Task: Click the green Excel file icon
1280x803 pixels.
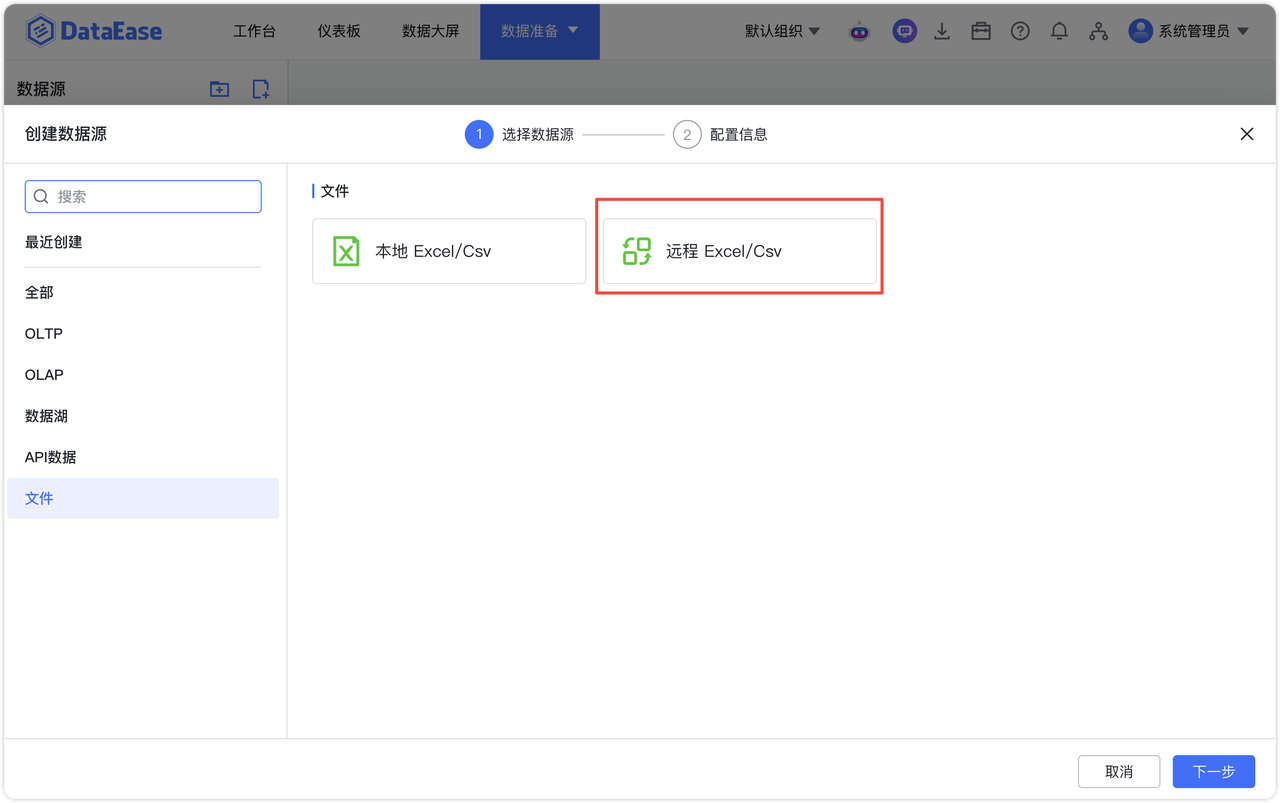Action: (x=346, y=251)
